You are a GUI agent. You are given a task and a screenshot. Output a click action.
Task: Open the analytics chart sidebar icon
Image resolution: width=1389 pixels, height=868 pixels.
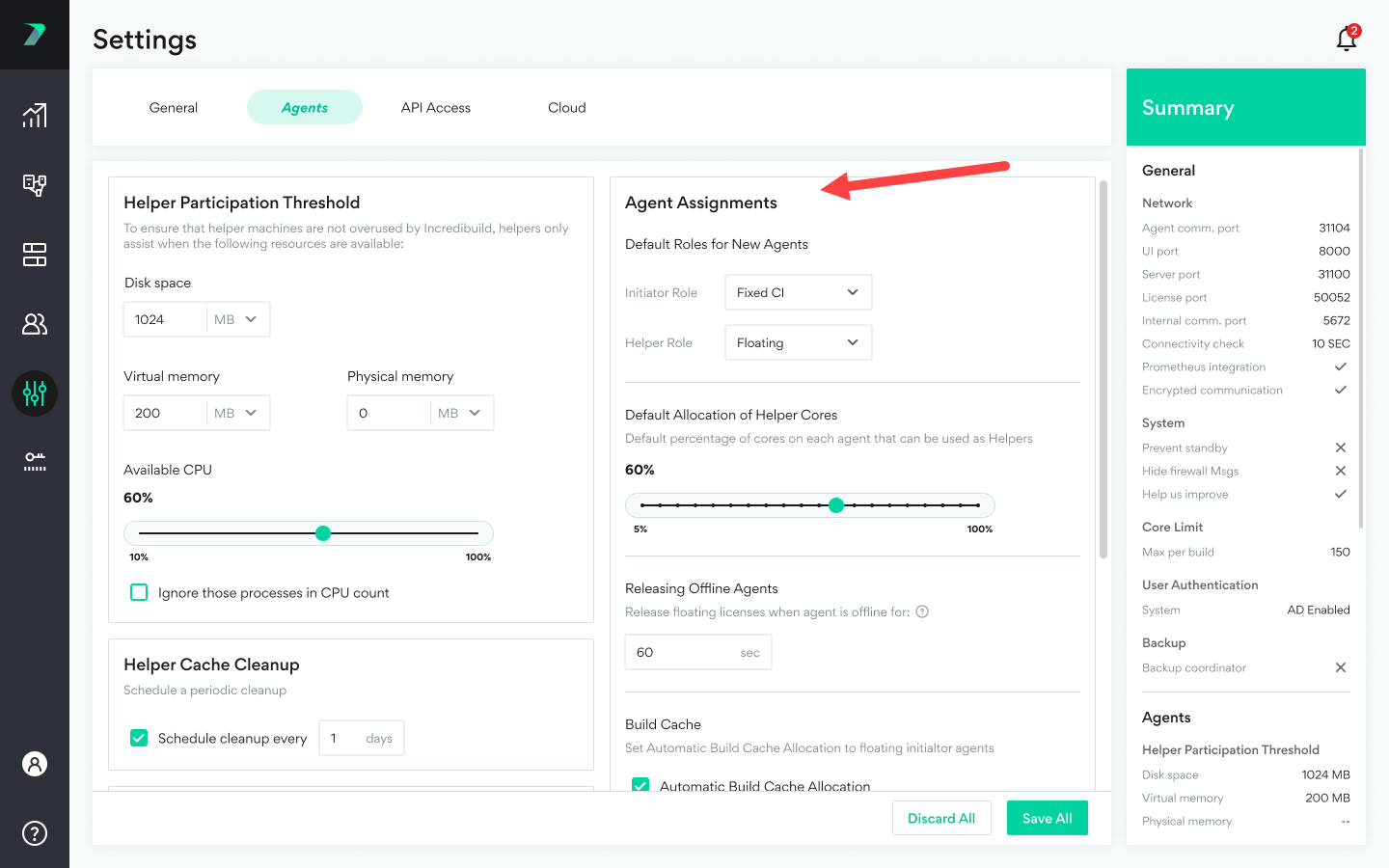pos(35,116)
